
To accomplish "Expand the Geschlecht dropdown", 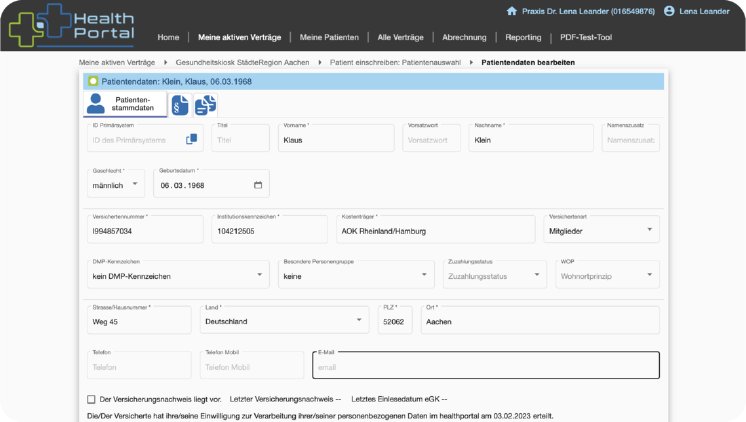I will point(116,185).
